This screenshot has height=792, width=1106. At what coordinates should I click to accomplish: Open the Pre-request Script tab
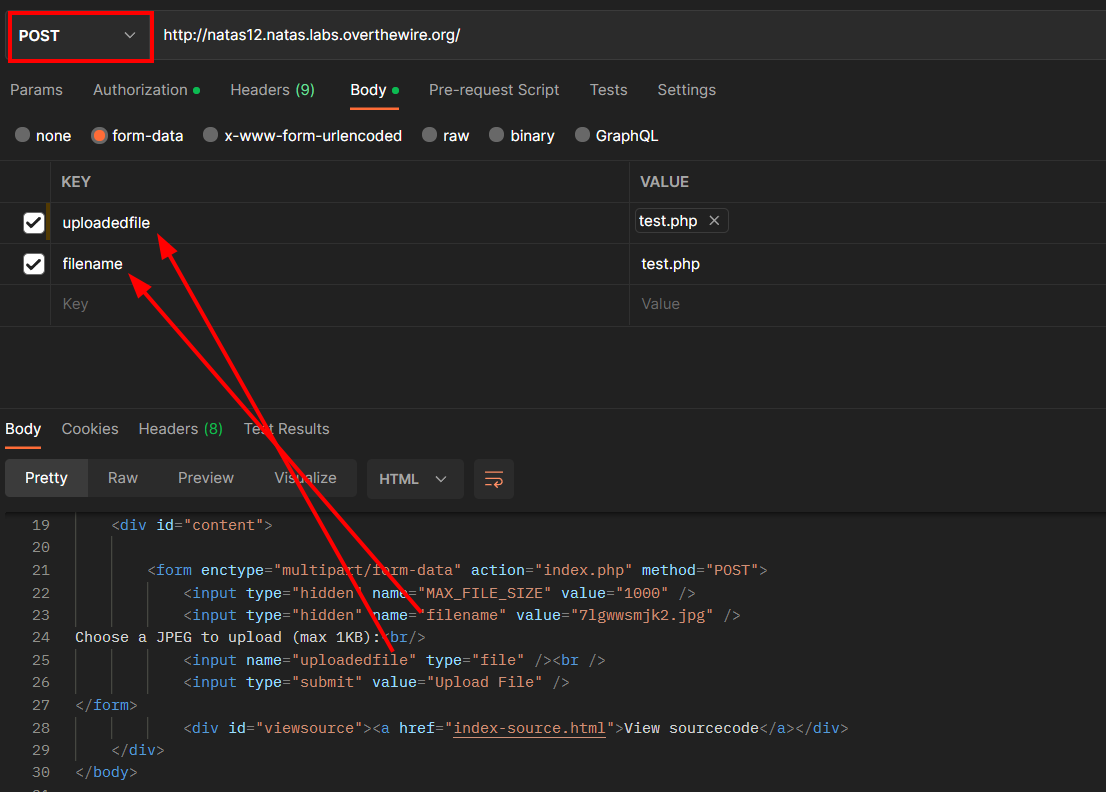tap(494, 90)
